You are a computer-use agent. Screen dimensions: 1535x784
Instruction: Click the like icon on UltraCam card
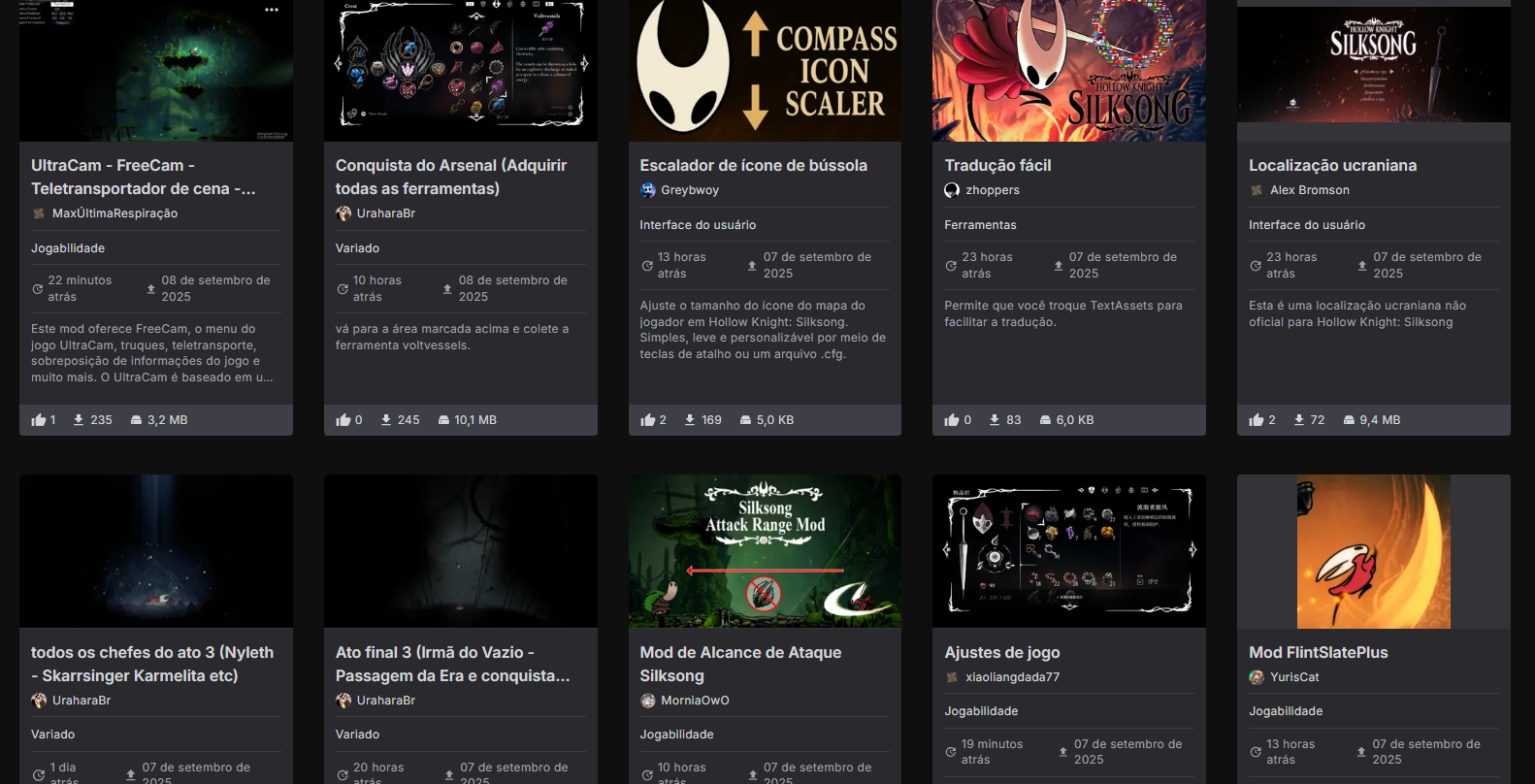coord(39,420)
